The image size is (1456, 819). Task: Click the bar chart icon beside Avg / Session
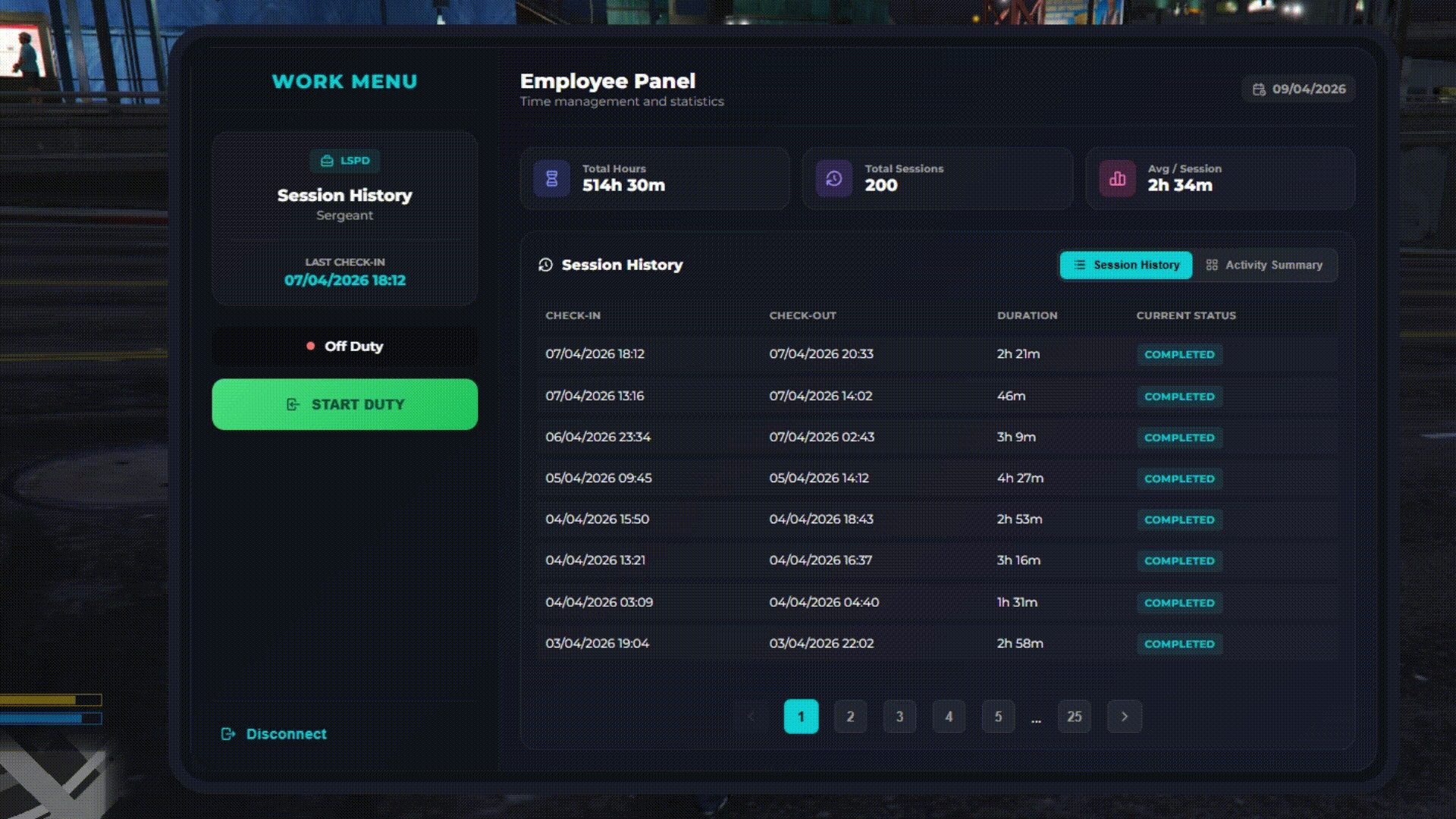coord(1116,178)
